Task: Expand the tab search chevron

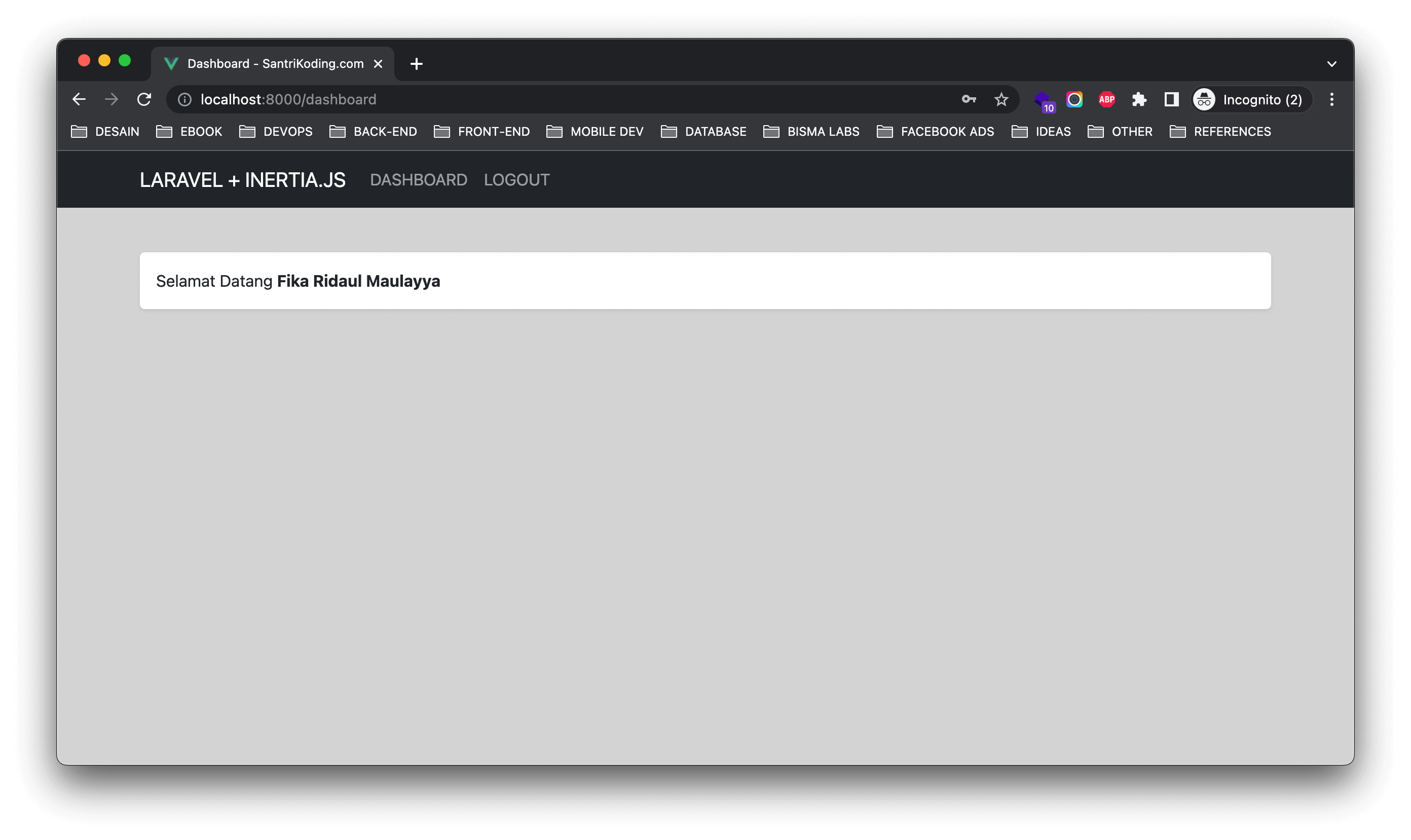Action: (1332, 64)
